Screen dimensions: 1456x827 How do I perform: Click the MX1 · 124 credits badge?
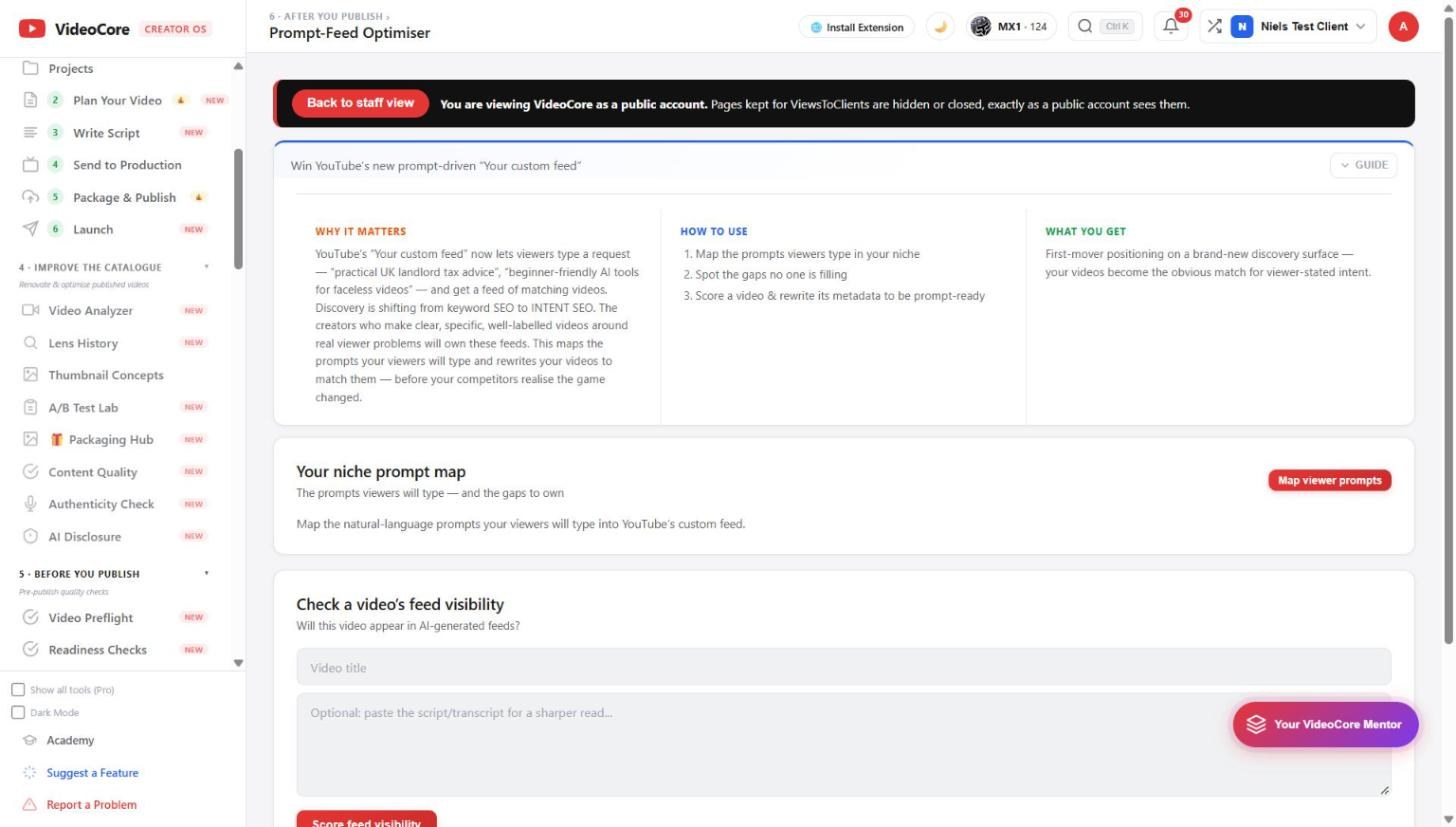(x=1010, y=27)
